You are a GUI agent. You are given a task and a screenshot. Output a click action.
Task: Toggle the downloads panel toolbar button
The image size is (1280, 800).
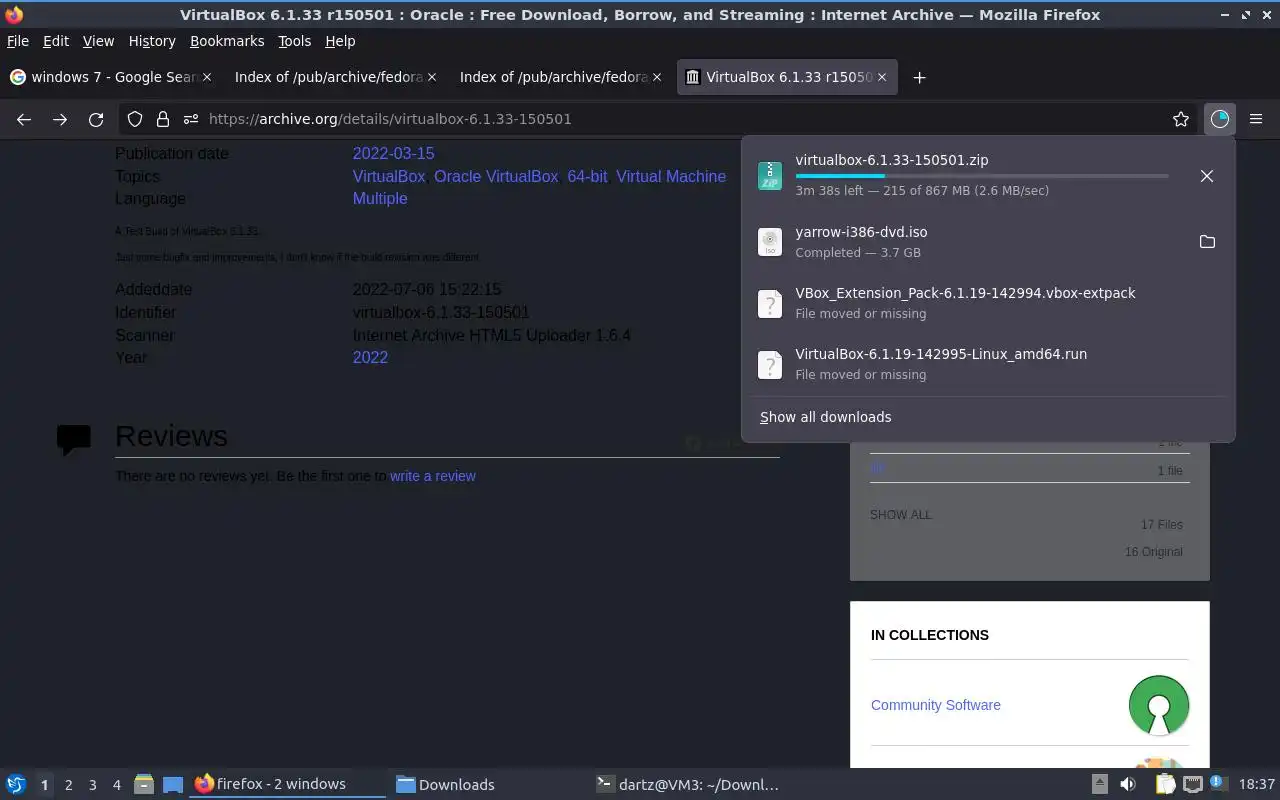(x=1219, y=119)
